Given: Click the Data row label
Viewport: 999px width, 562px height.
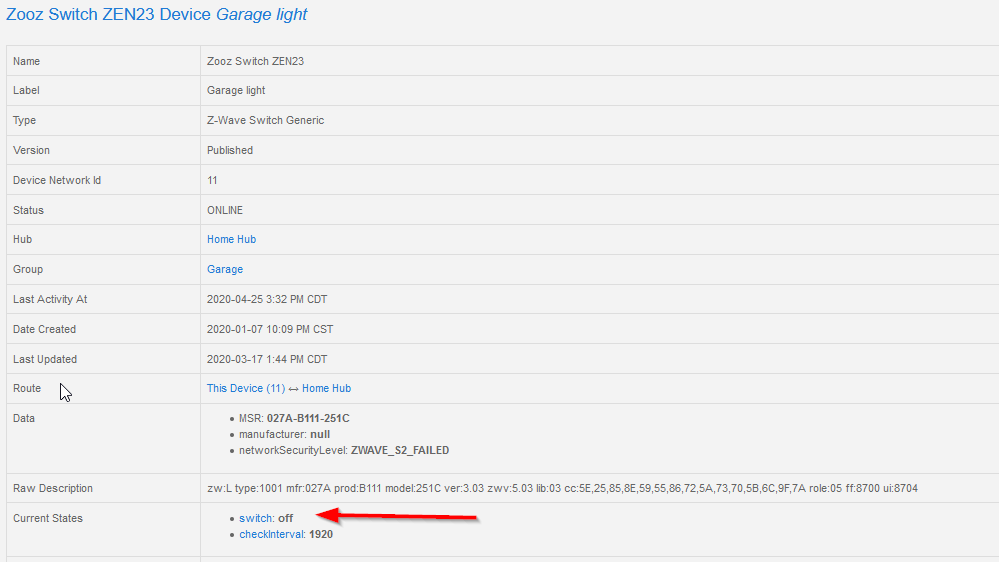Looking at the screenshot, I should [x=24, y=419].
